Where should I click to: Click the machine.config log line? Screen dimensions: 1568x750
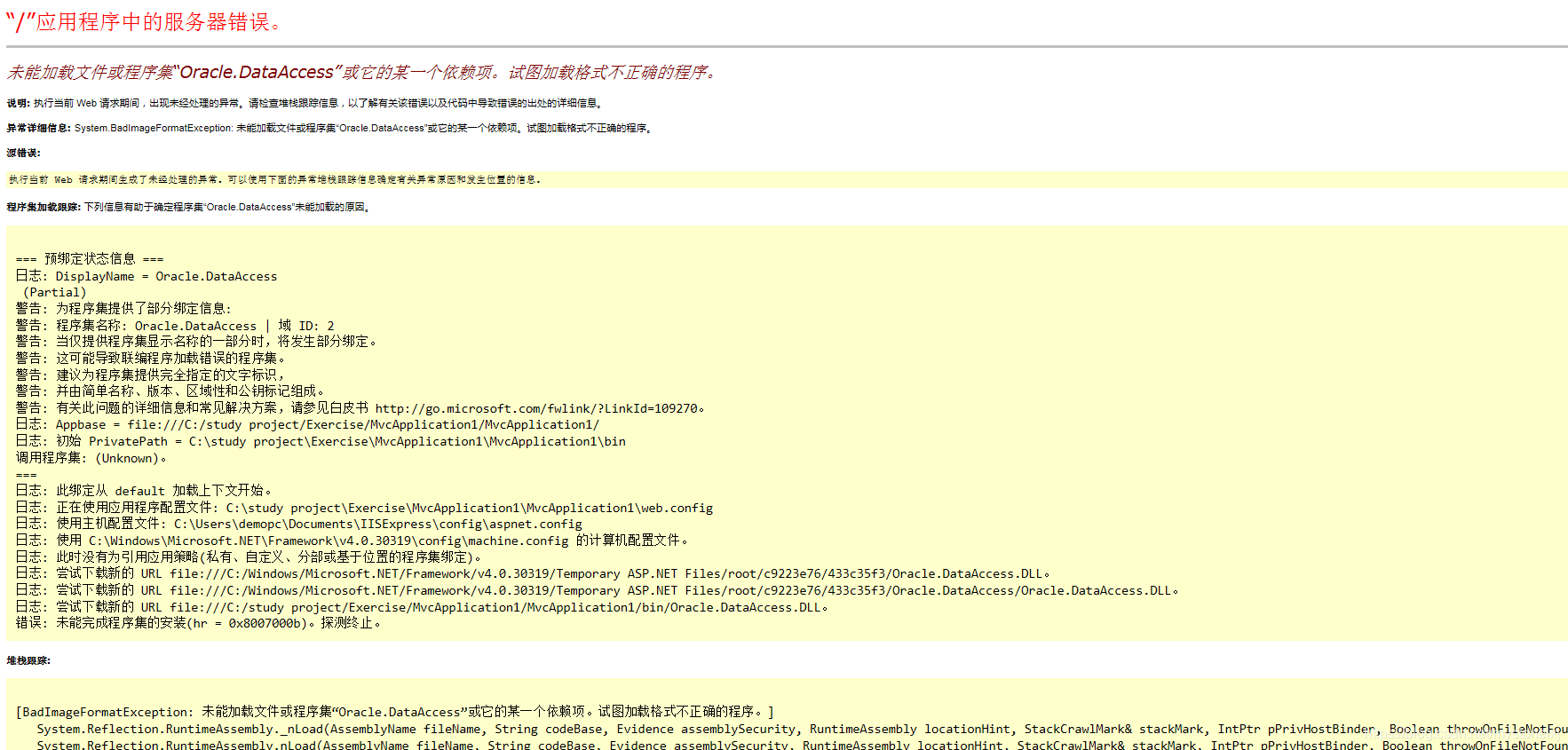pos(352,541)
